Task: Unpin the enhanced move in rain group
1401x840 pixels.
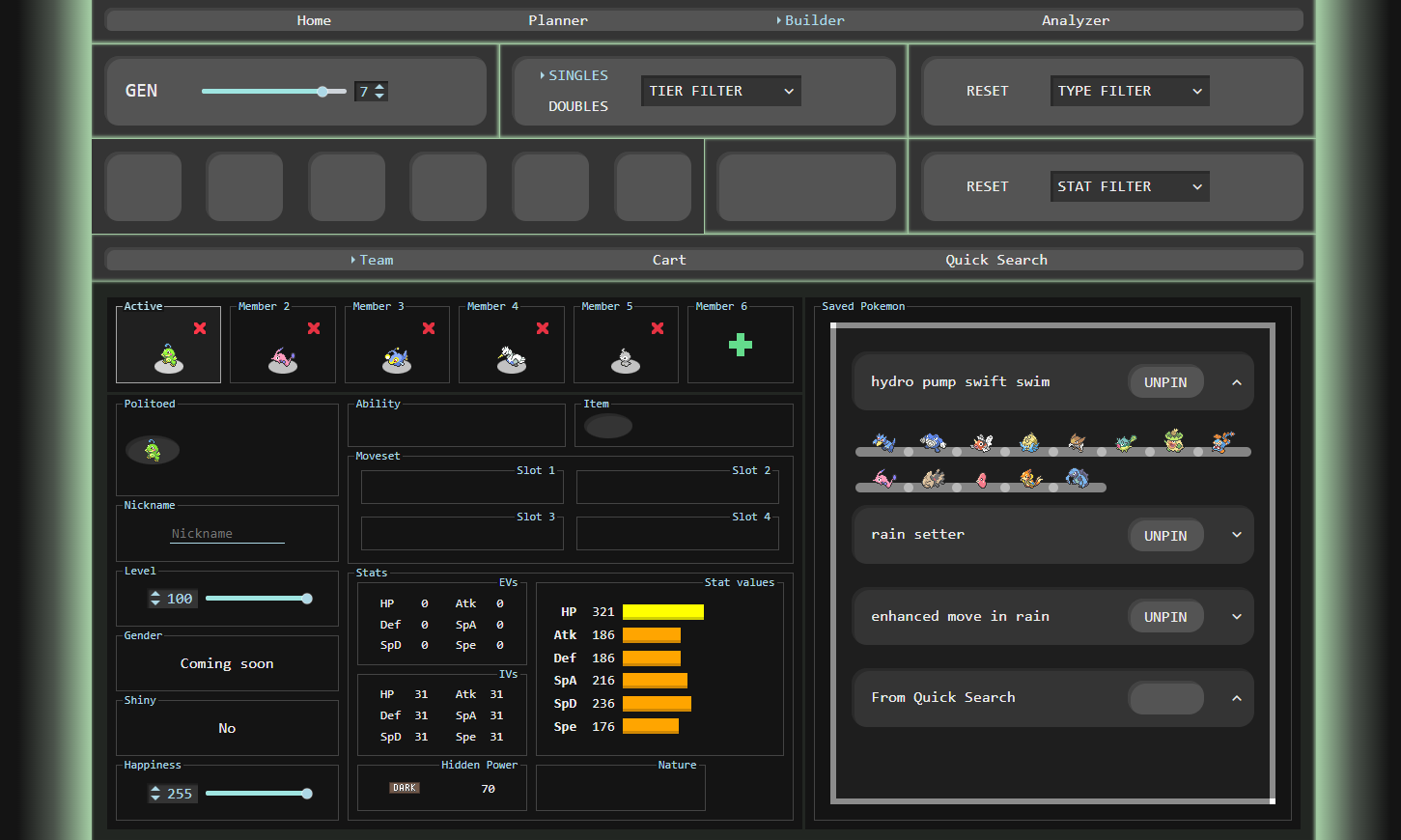Action: 1165,617
